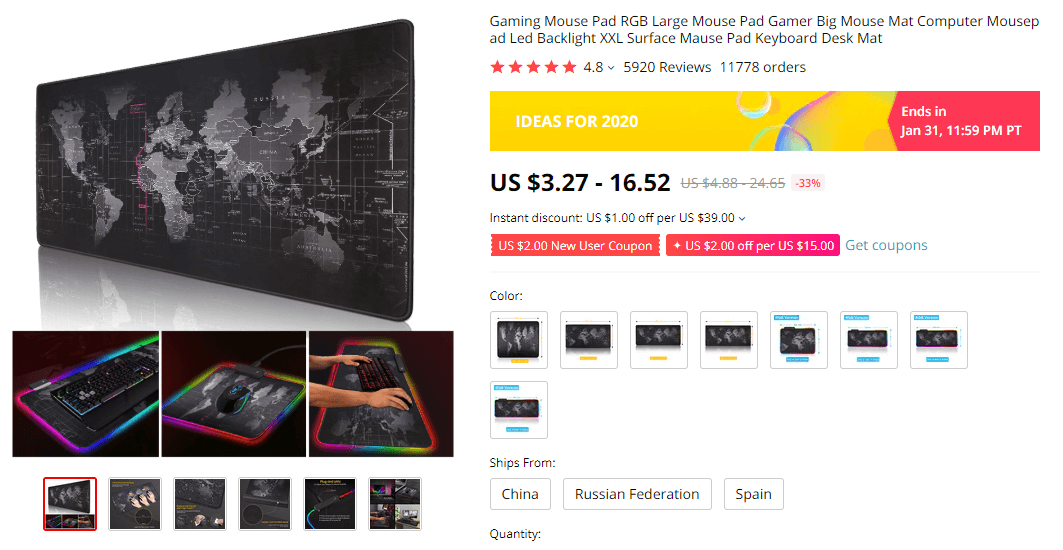Screen dimensions: 1063x550
Task: View the third gallery thumbnail image
Action: coord(200,504)
